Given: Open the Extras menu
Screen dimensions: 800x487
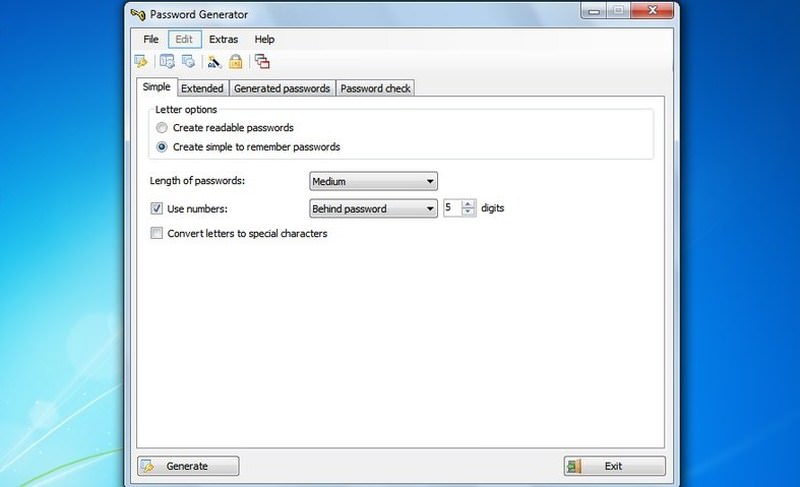Looking at the screenshot, I should tap(223, 39).
